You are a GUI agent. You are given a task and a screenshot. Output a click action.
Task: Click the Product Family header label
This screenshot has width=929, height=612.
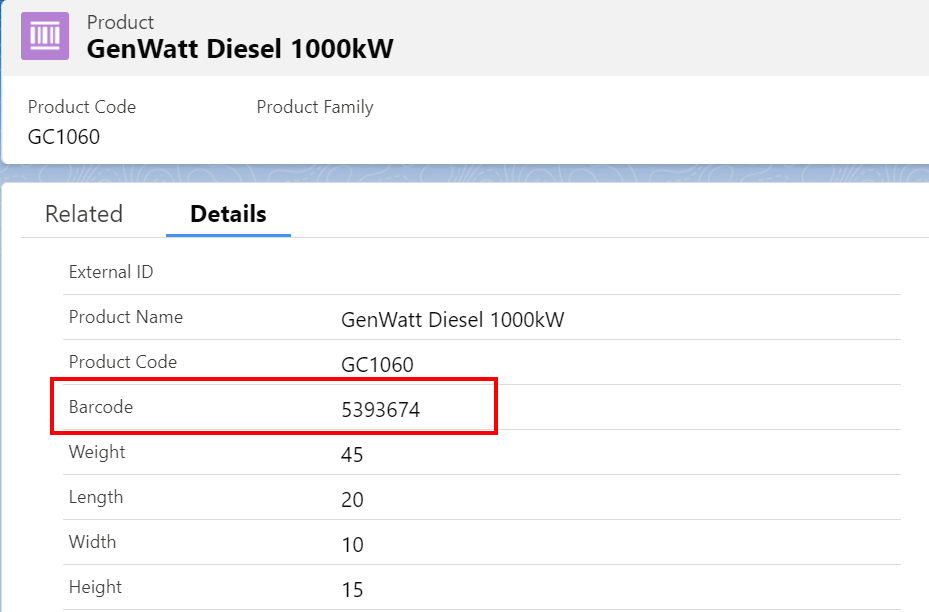click(x=315, y=107)
